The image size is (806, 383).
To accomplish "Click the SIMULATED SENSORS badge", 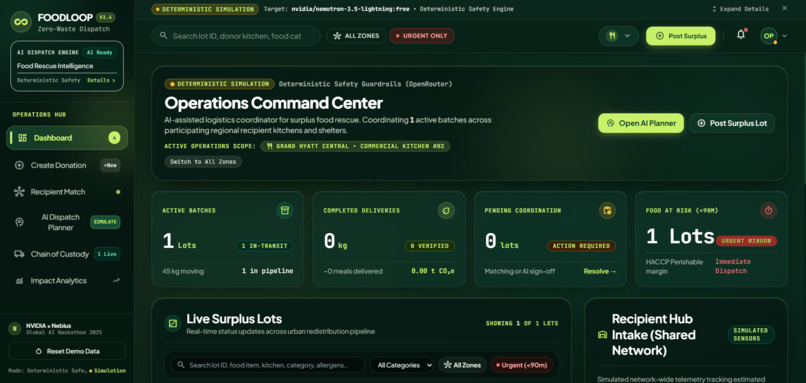I will (x=751, y=334).
